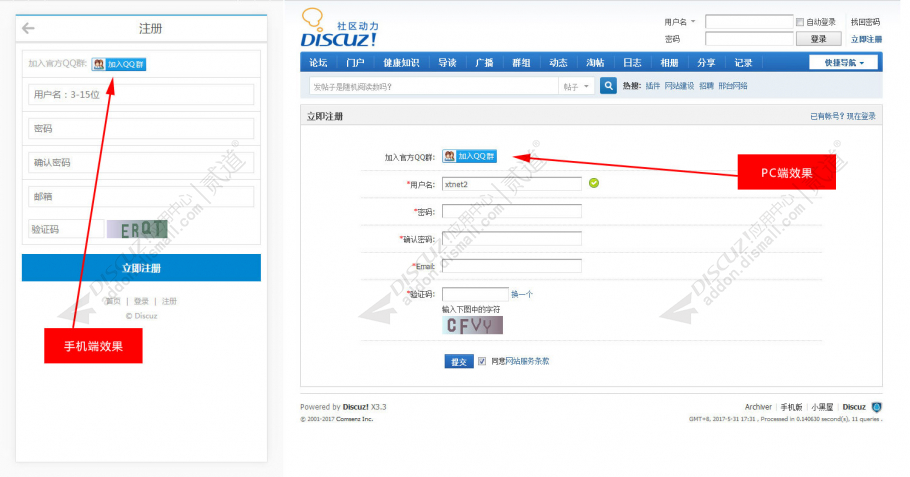The width and height of the screenshot is (910, 477).
Task: Click hot word 邢台网络
Action: [x=732, y=86]
